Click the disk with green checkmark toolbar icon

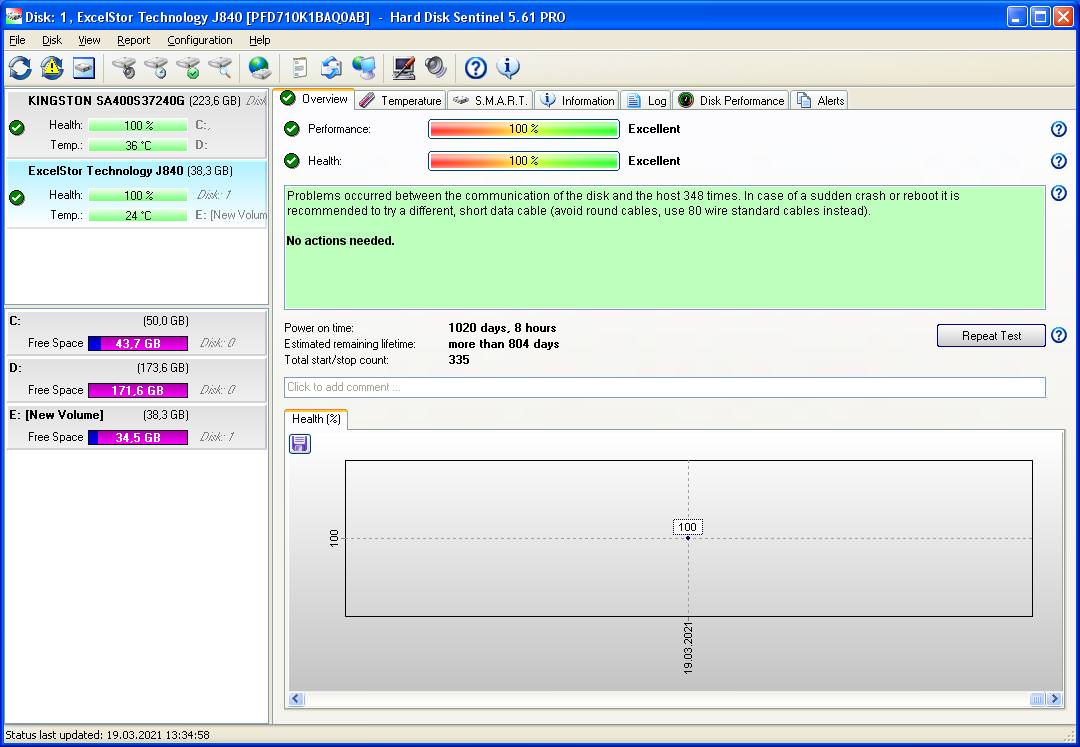188,67
